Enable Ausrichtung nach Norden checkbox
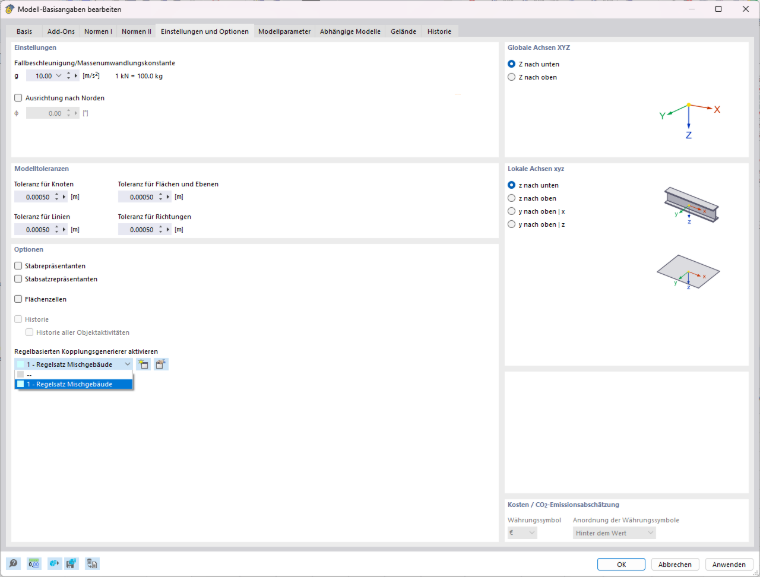Screen dimensions: 760x577 coord(18,98)
